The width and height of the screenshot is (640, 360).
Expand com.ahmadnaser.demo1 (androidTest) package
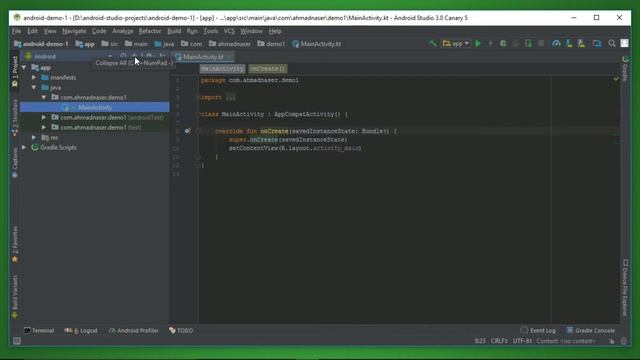click(44, 117)
